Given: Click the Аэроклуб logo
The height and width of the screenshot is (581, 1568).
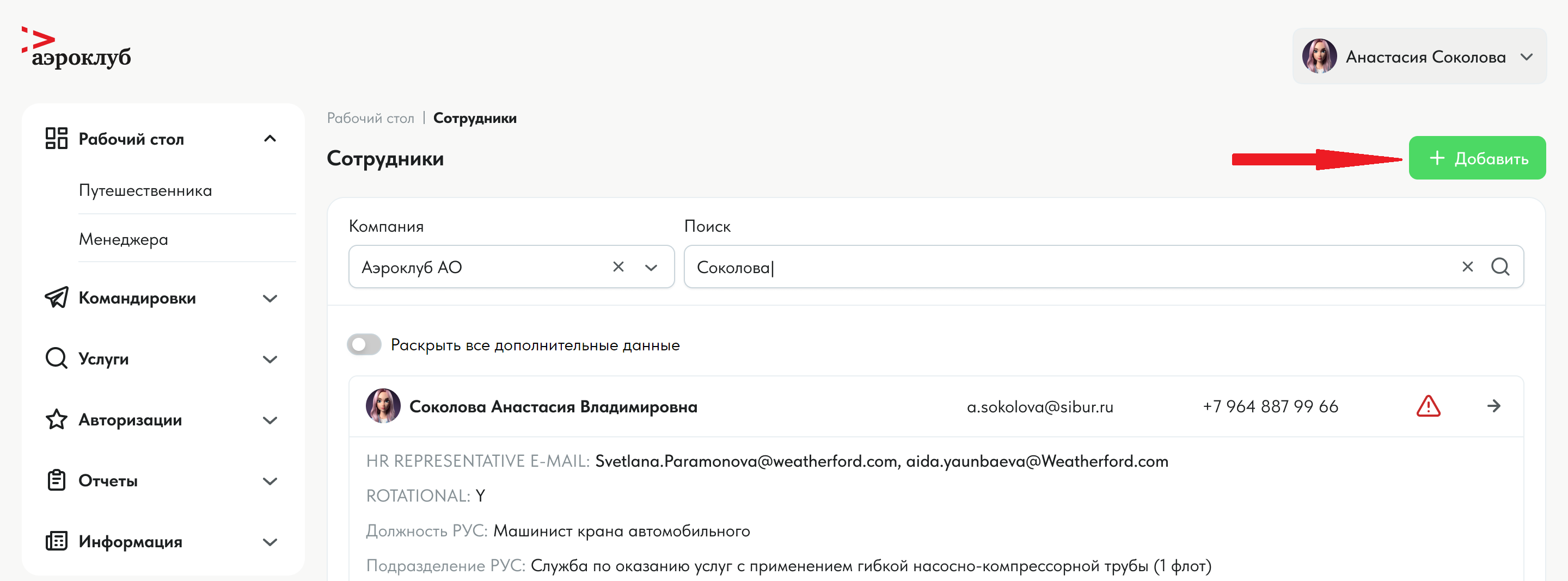Looking at the screenshot, I should click(x=77, y=48).
